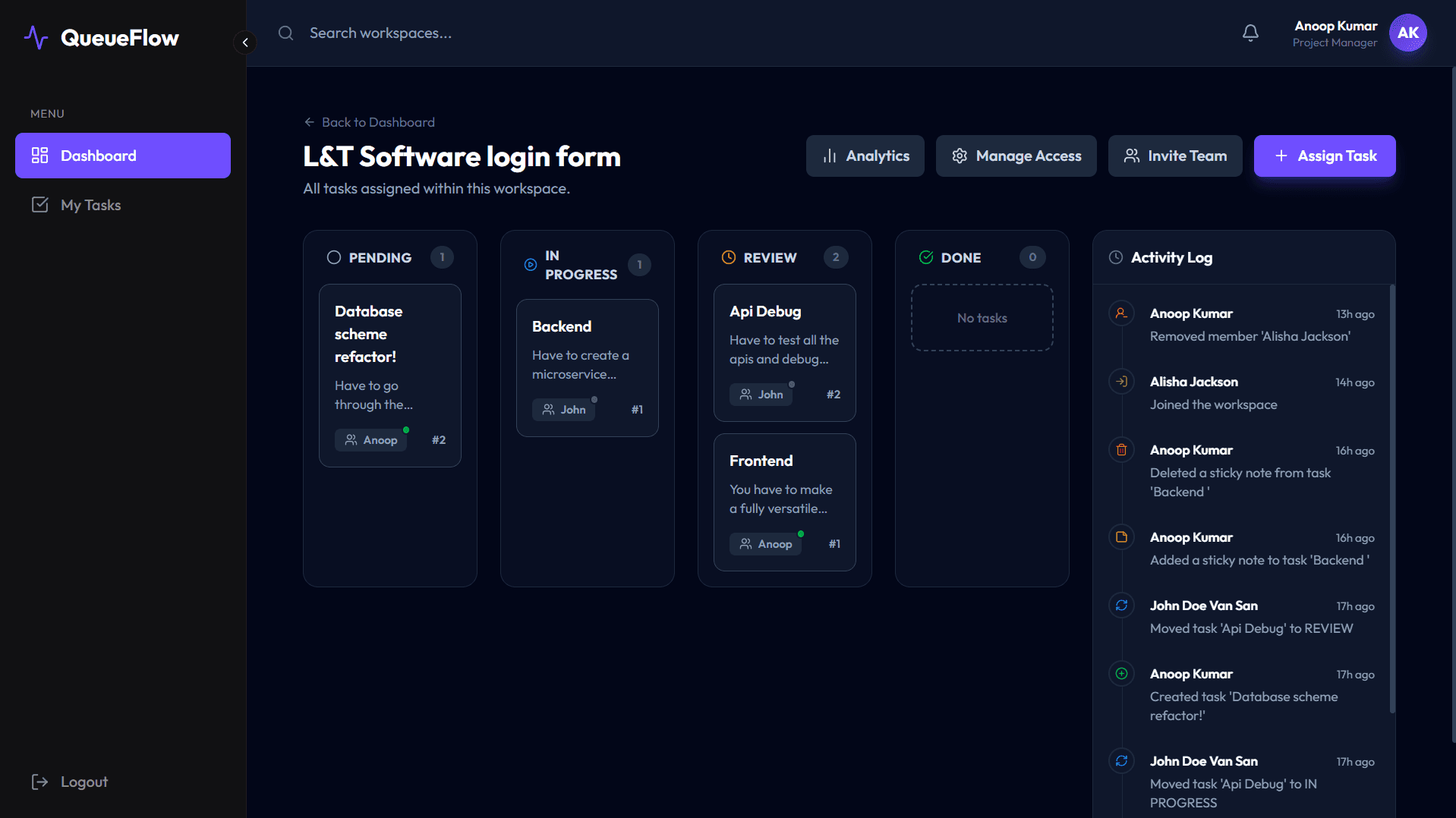1456x818 pixels.
Task: Create a task with Assign Task
Action: click(x=1325, y=156)
